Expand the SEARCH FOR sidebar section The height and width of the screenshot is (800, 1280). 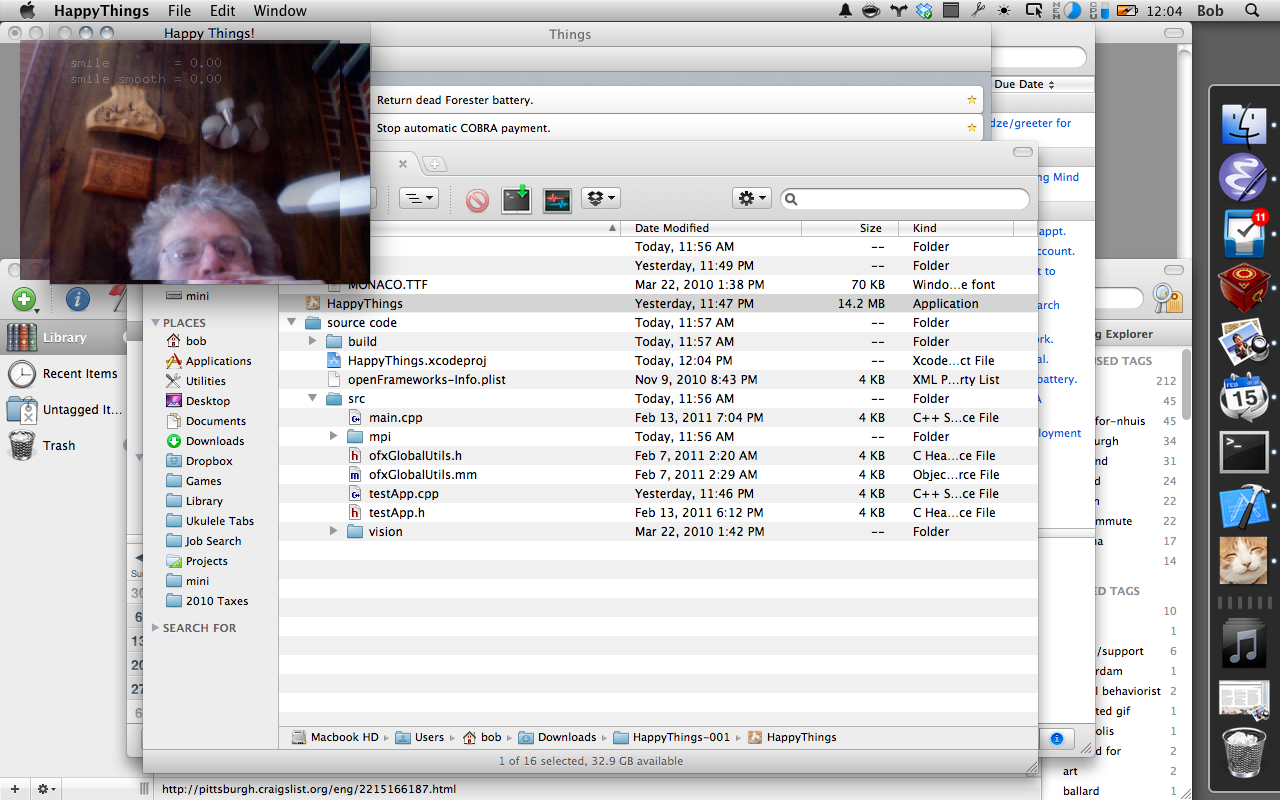coord(155,628)
